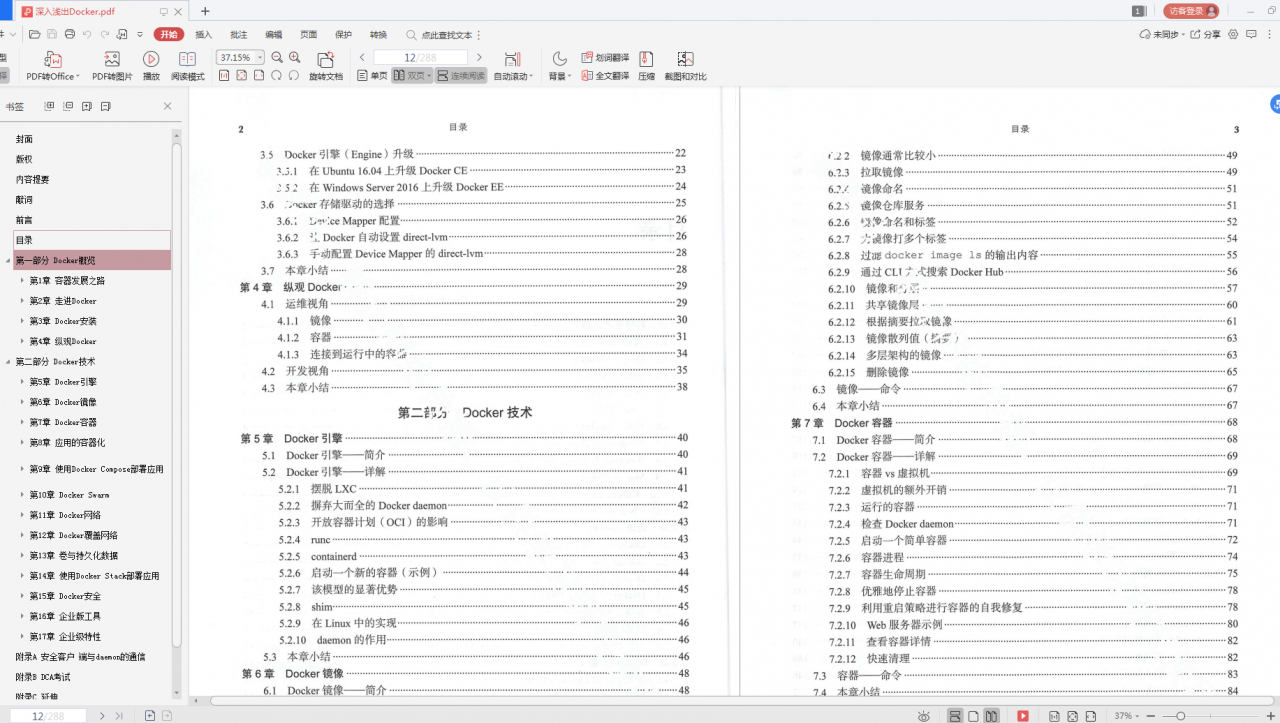Image resolution: width=1280 pixels, height=723 pixels.
Task: Open the PDF转Office dropdown arrow
Action: (x=78, y=74)
